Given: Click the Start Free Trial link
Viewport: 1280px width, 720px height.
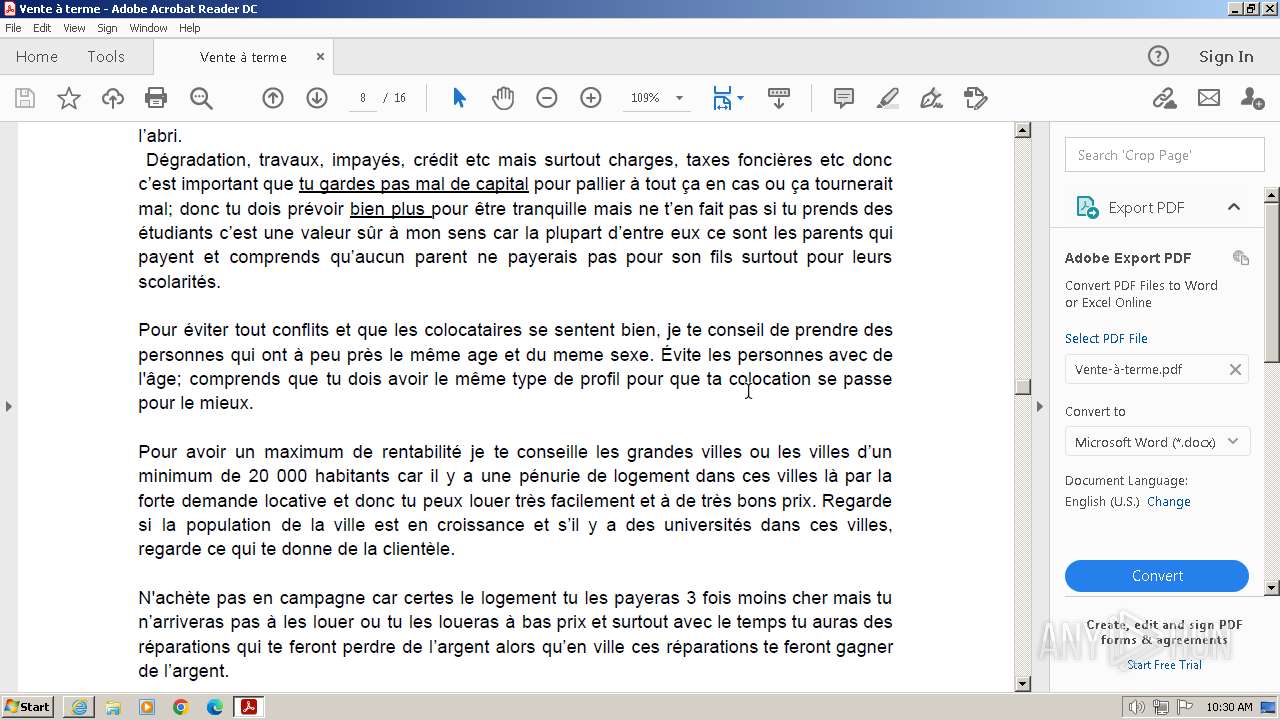Looking at the screenshot, I should point(1164,665).
